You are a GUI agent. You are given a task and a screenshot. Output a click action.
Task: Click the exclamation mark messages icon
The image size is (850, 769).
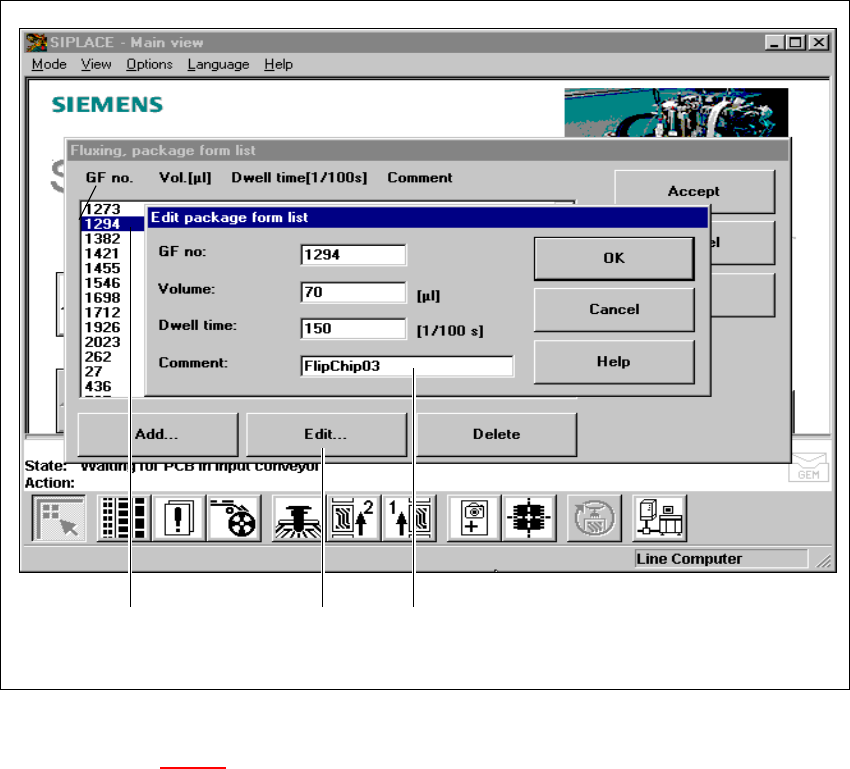pyautogui.click(x=179, y=518)
